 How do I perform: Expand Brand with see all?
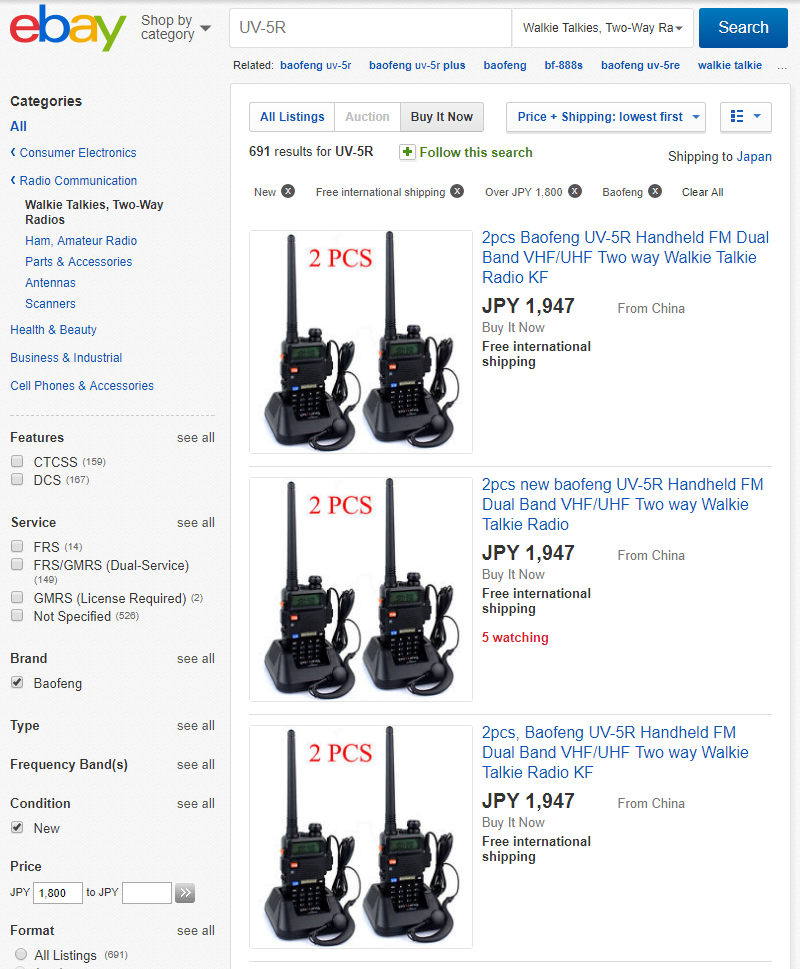(196, 659)
